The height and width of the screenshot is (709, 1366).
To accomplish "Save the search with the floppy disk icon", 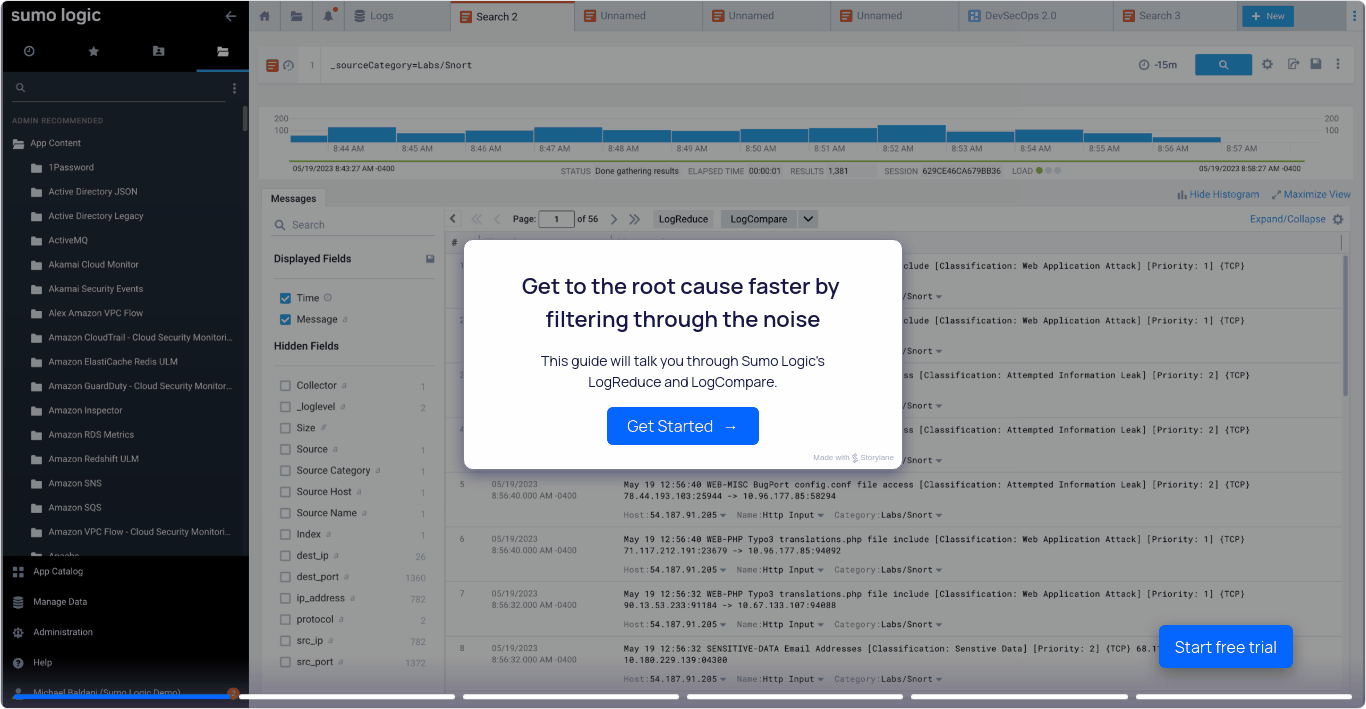I will click(1316, 64).
